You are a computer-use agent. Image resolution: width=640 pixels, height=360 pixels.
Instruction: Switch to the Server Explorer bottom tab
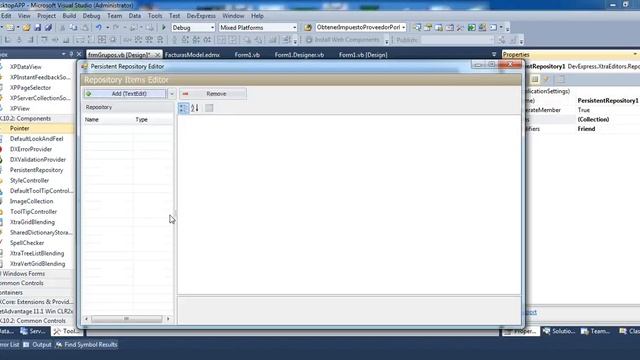point(33,331)
